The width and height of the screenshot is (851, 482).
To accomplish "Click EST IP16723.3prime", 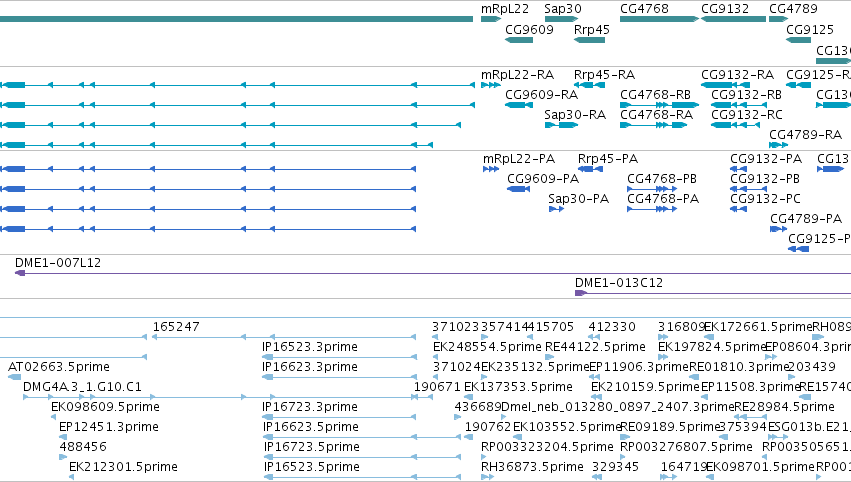I will click(x=310, y=408).
